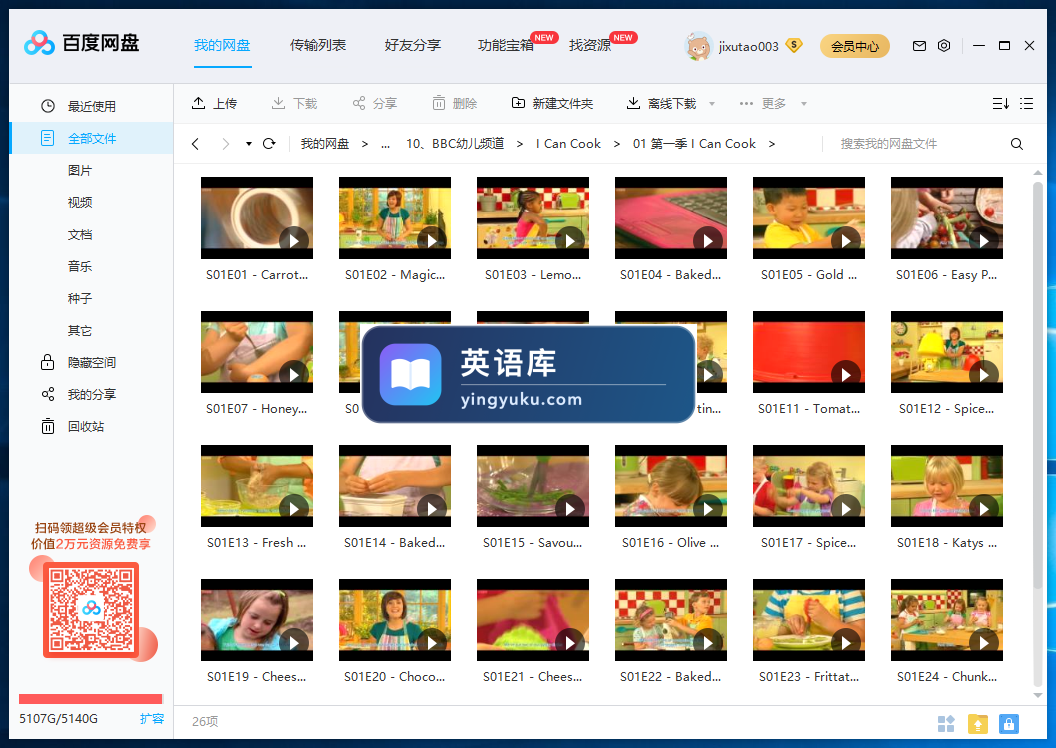
Task: Open the 更多 more options menu
Action: 762,103
